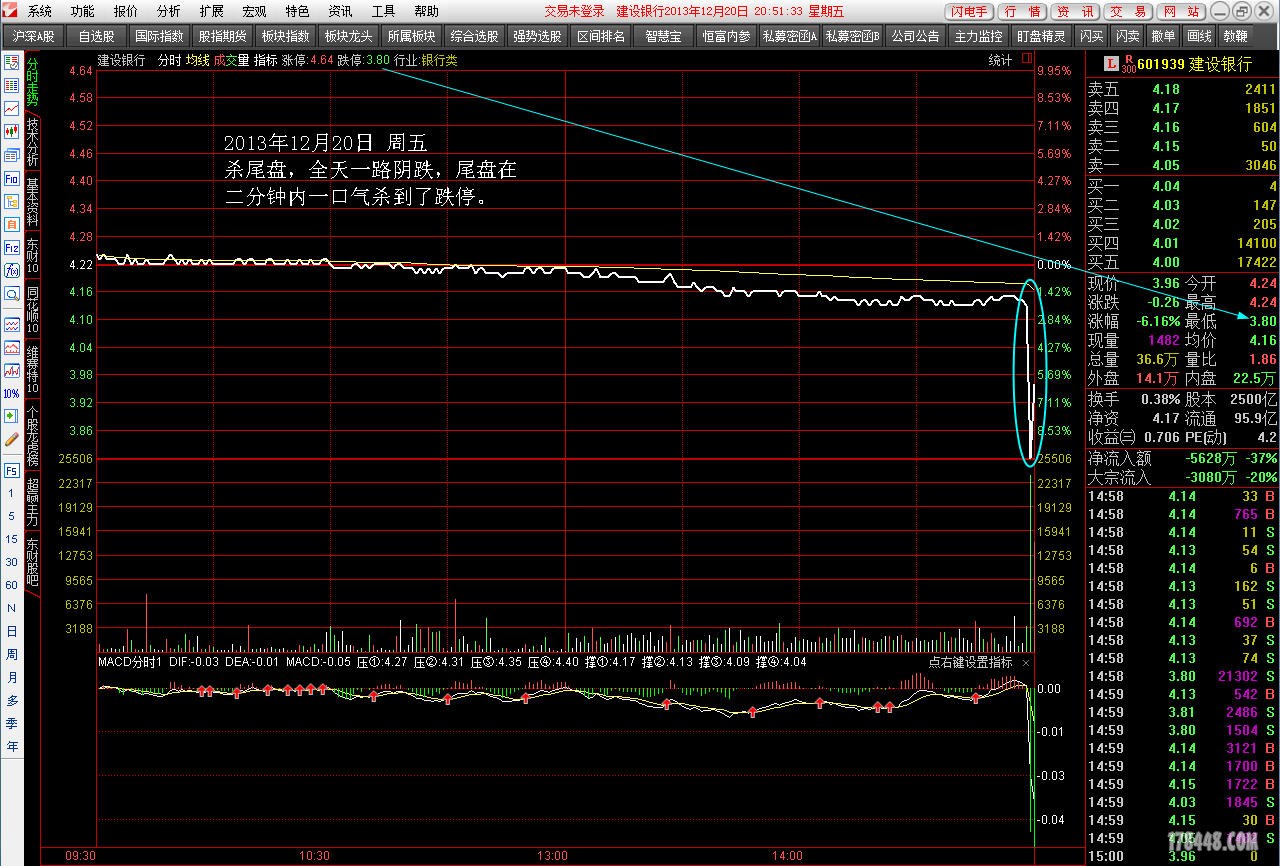
Task: Click the Fi2 icon in left sidebar
Action: 12,248
